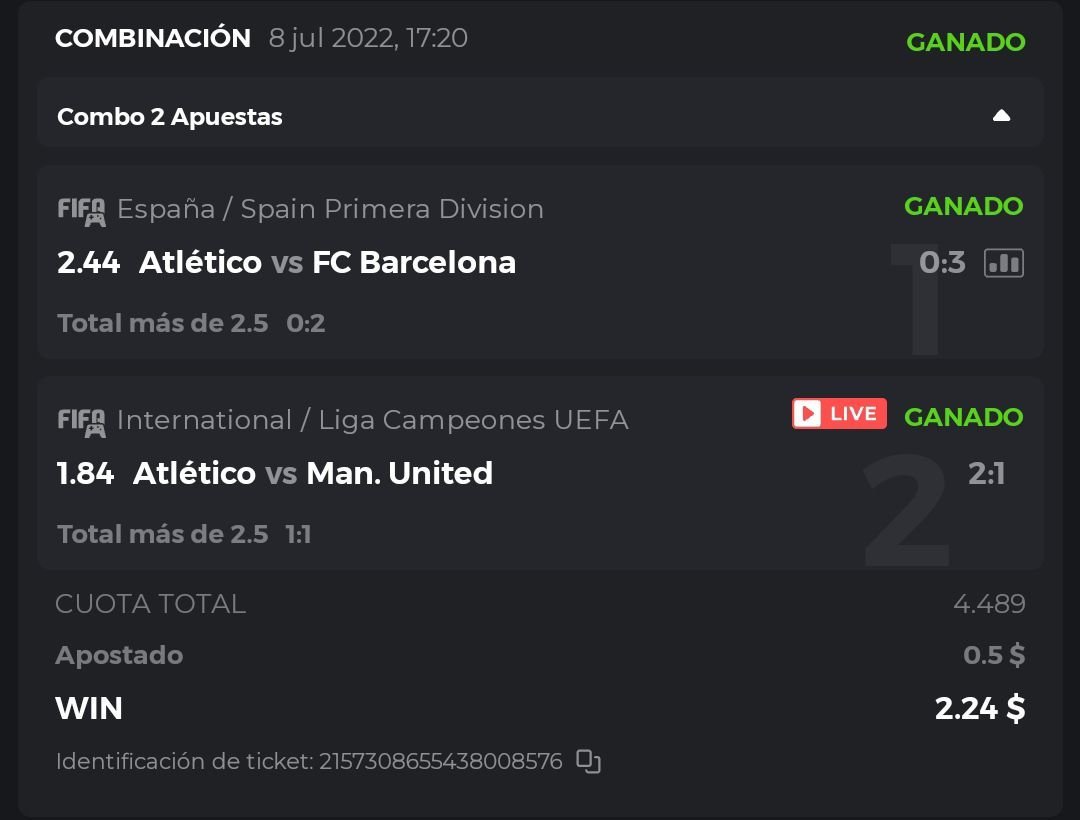Click FIFA gamepad icon beside Spain Primera Division

pos(81,210)
